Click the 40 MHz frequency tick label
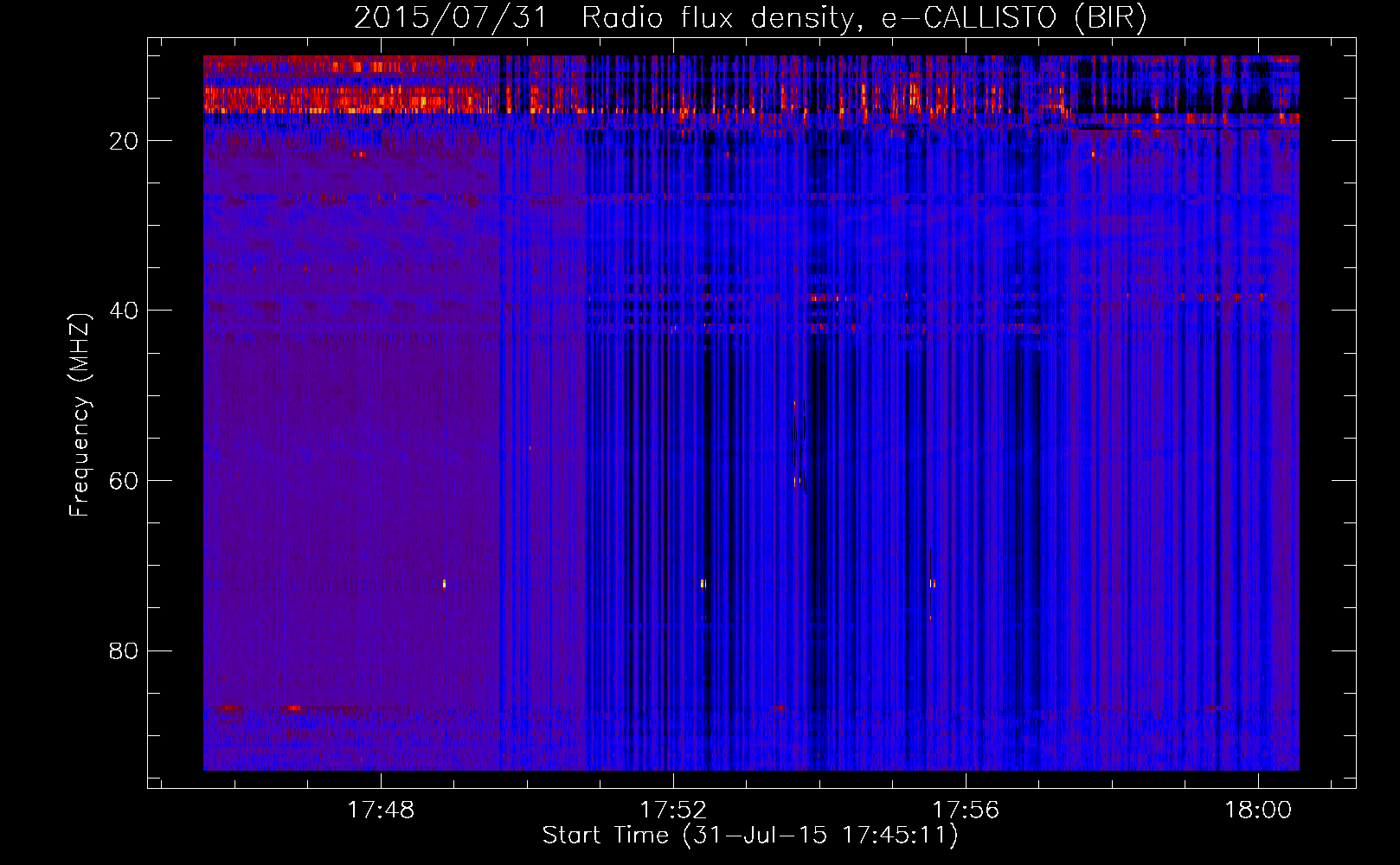This screenshot has height=865, width=1400. [x=124, y=311]
